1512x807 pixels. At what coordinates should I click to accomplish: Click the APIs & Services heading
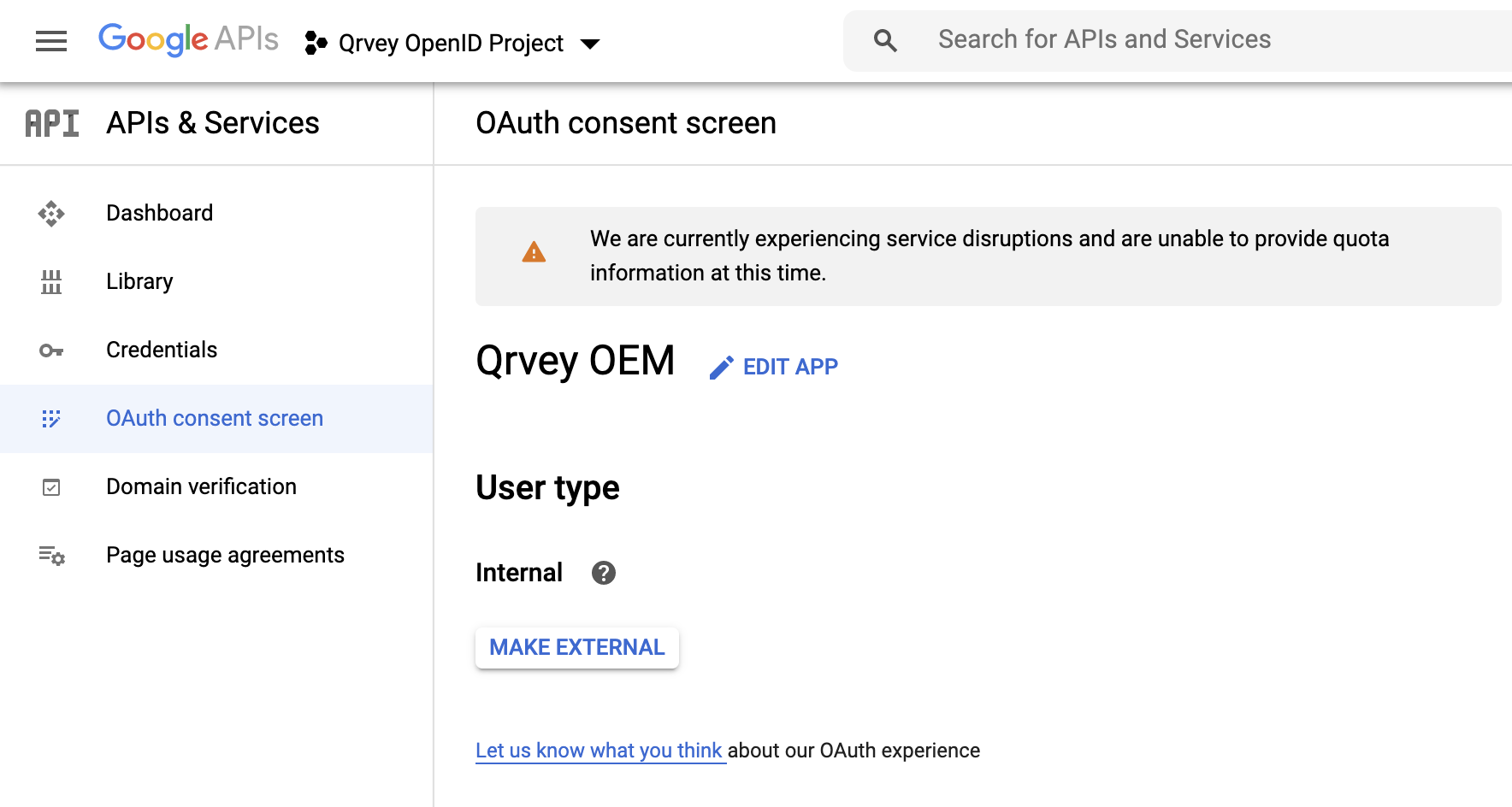point(213,123)
